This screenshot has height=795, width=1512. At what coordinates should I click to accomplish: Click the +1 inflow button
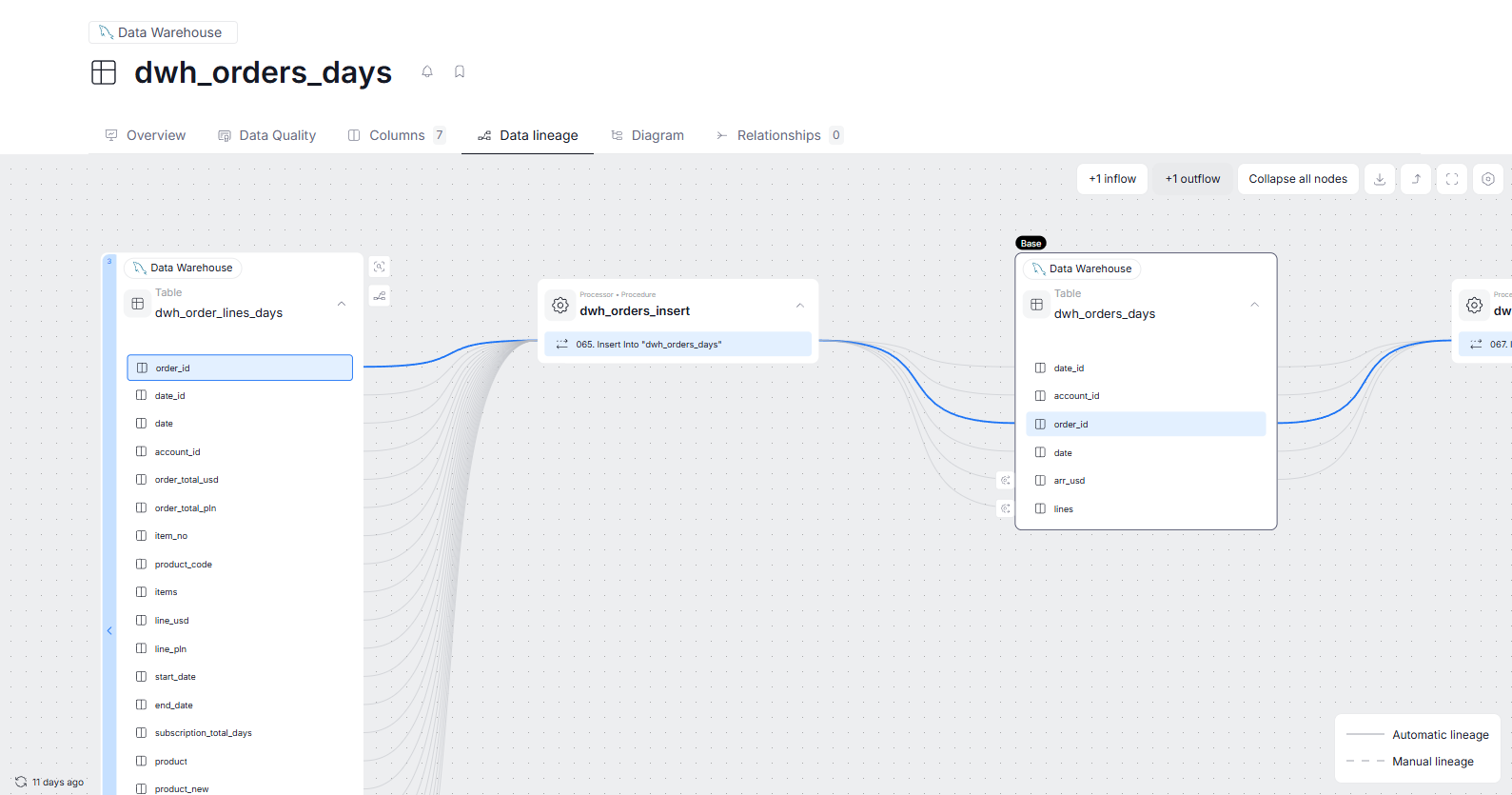coord(1112,179)
